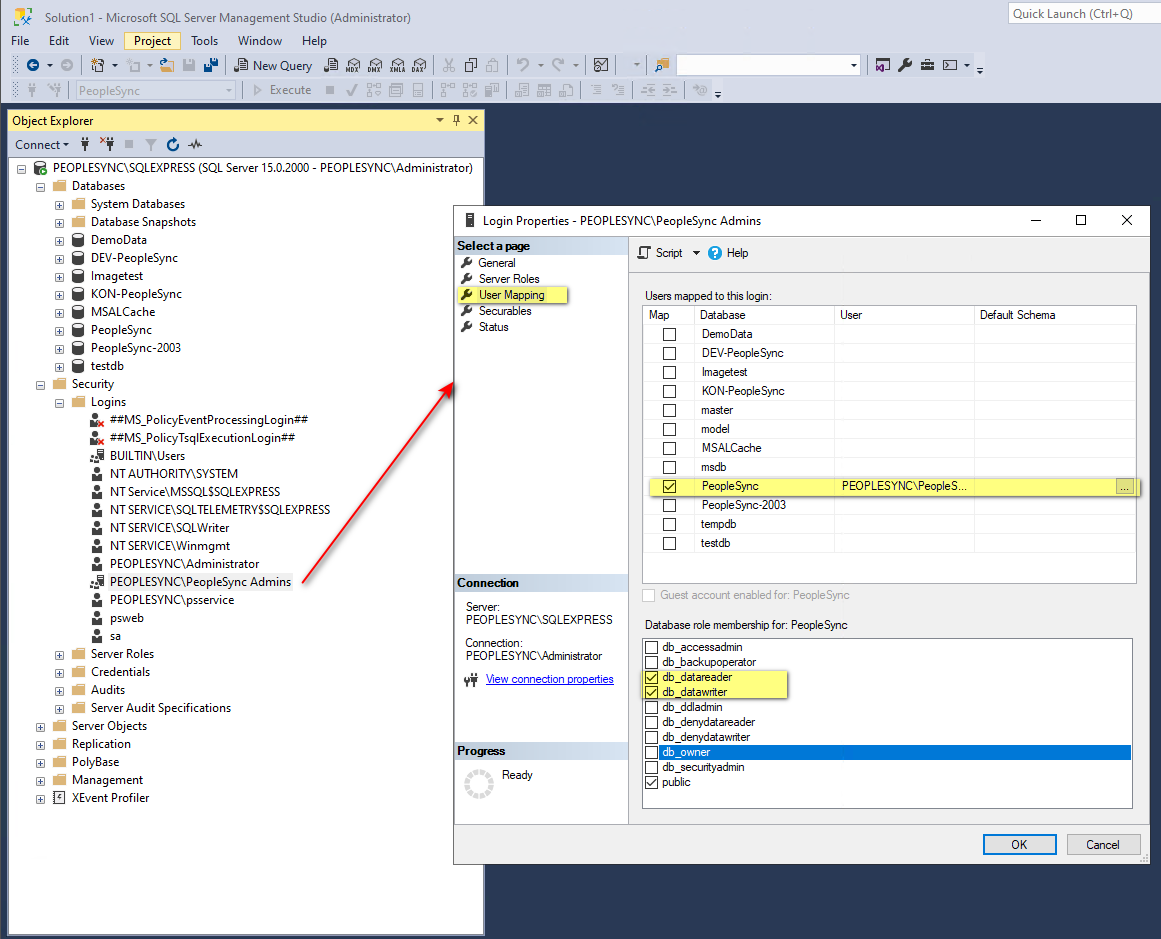Screen dimensions: 1161x939
Task: Uncheck the PeopleSync map checkbox
Action: click(669, 487)
